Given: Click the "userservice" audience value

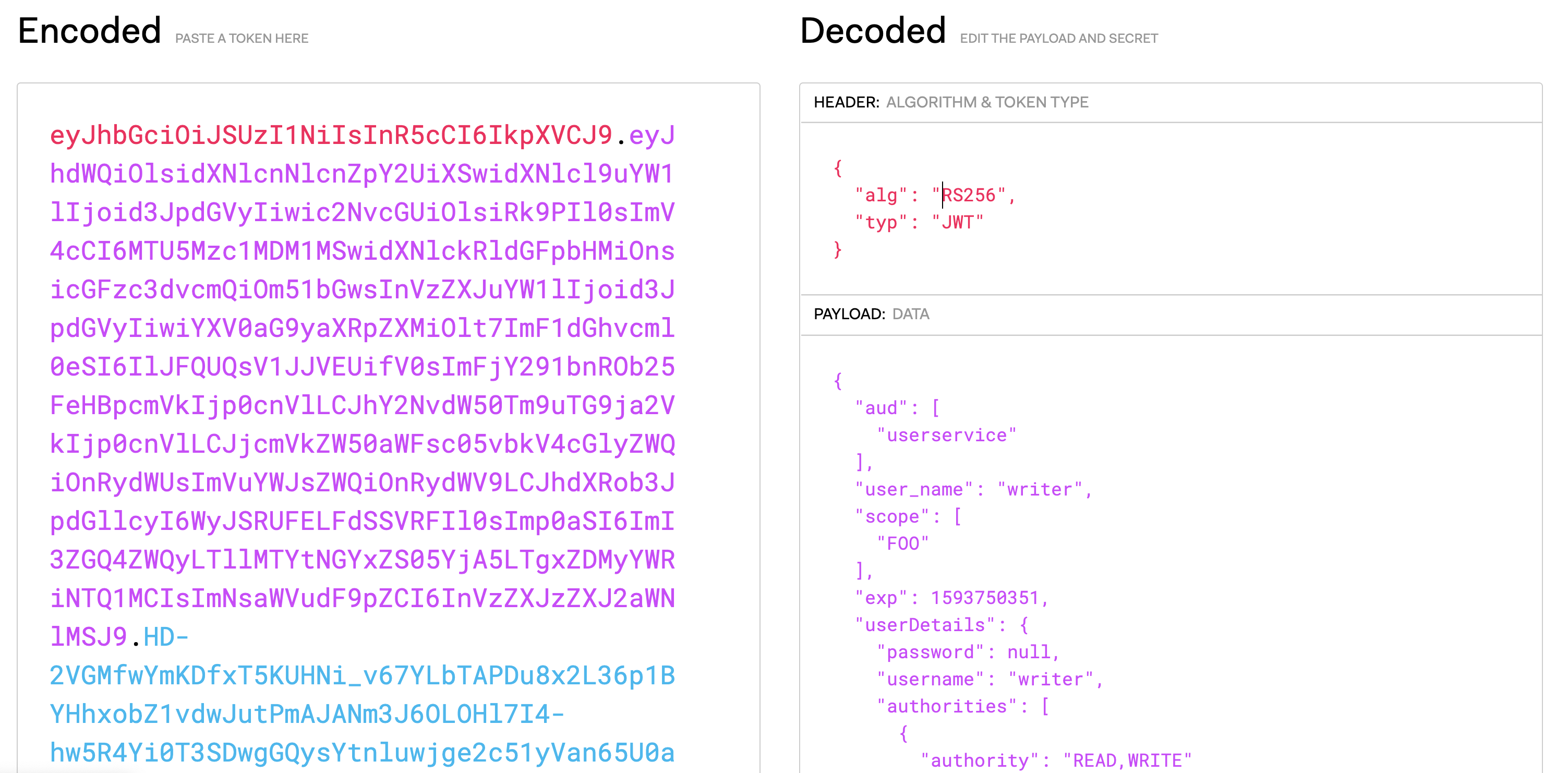Looking at the screenshot, I should click(947, 435).
